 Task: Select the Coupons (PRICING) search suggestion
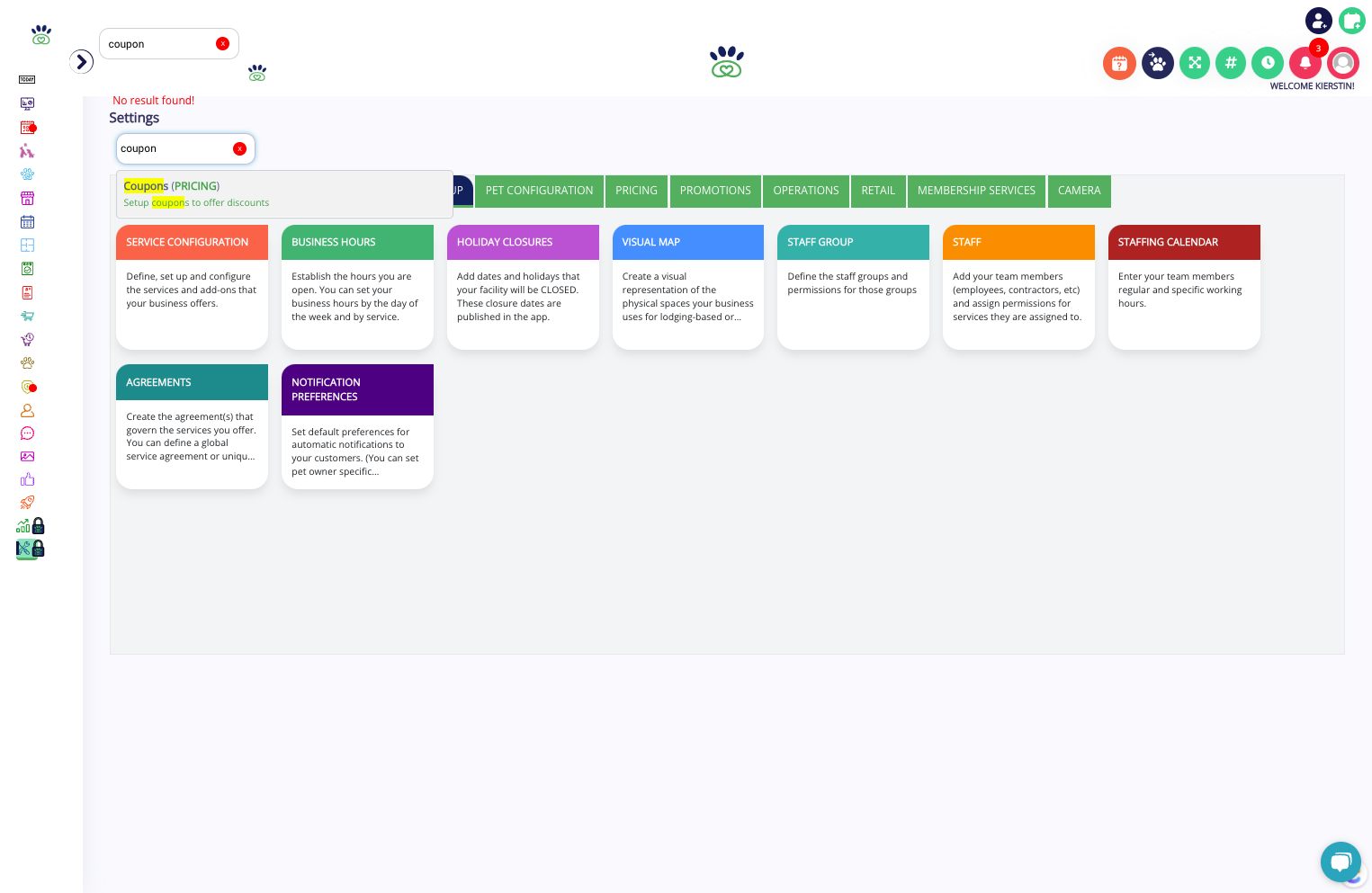tap(284, 194)
